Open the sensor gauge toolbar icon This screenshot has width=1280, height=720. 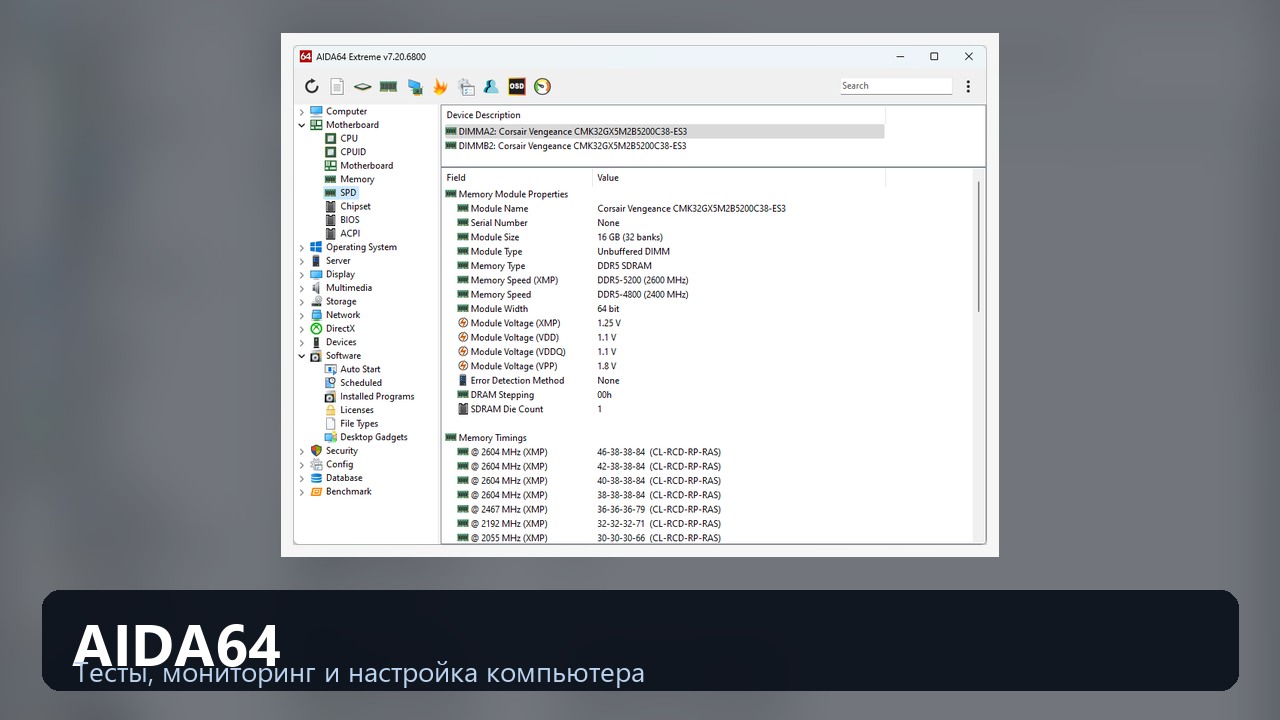(x=542, y=87)
